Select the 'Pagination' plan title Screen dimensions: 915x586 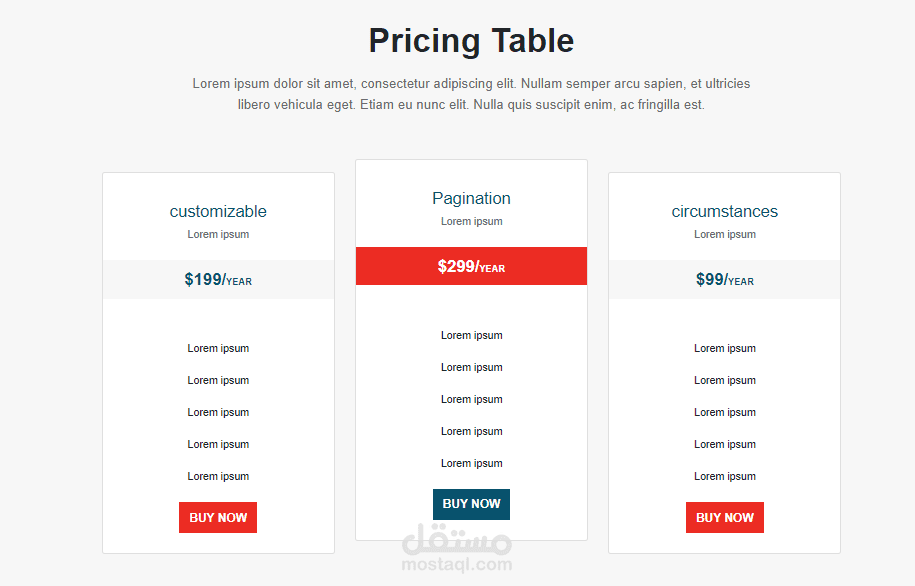point(471,198)
